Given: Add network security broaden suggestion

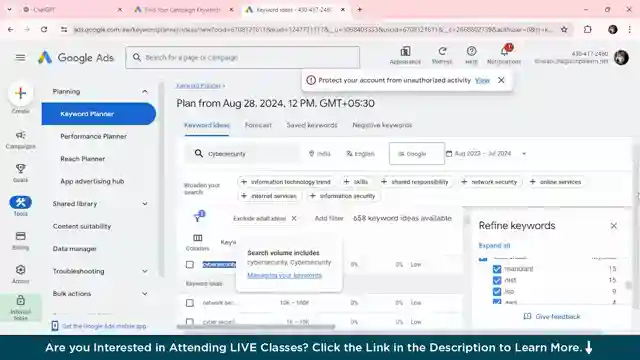Looking at the screenshot, I should pyautogui.click(x=489, y=182).
